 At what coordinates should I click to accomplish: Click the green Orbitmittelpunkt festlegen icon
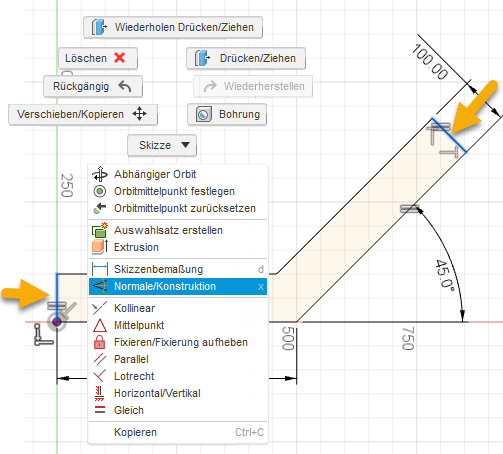click(100, 191)
